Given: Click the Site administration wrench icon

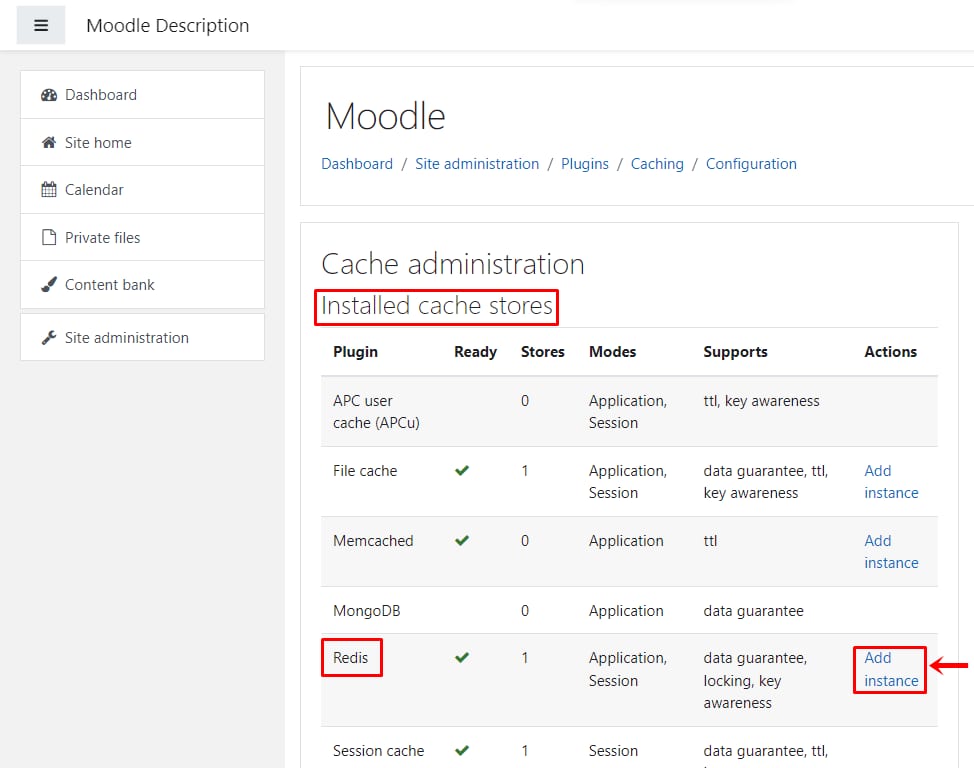Looking at the screenshot, I should click(49, 337).
